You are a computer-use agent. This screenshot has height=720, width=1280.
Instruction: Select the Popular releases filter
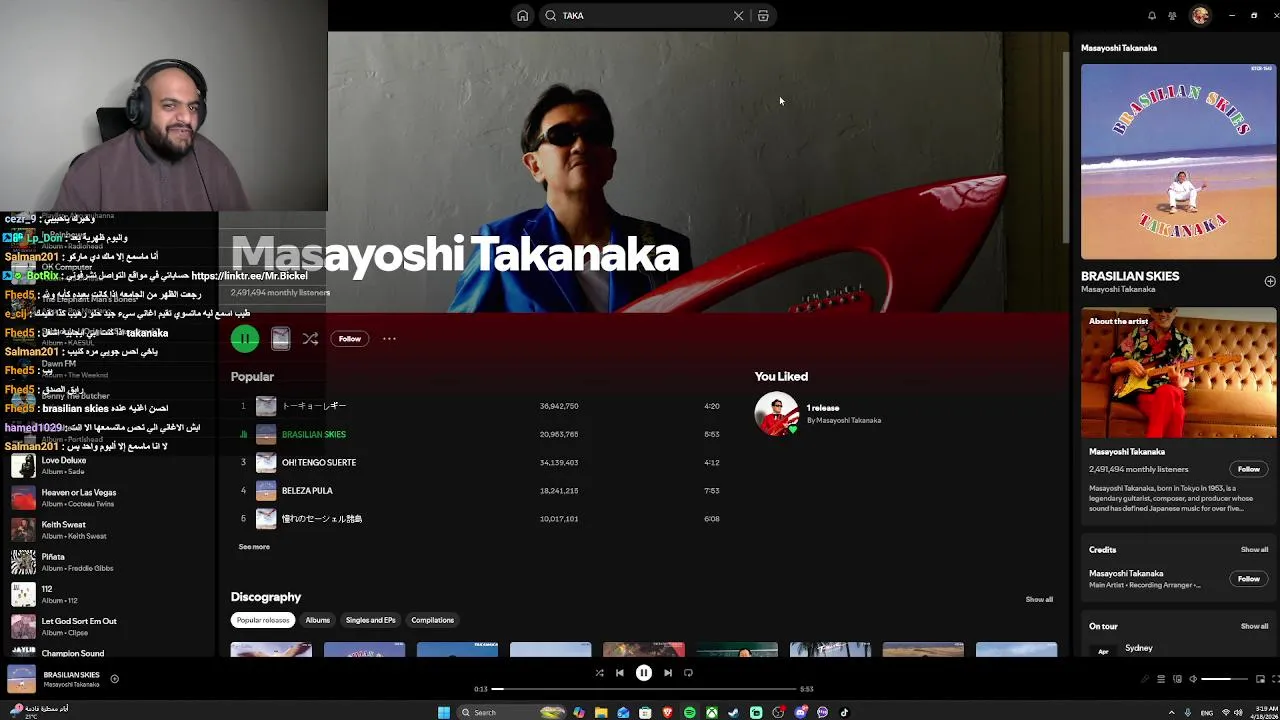[263, 620]
